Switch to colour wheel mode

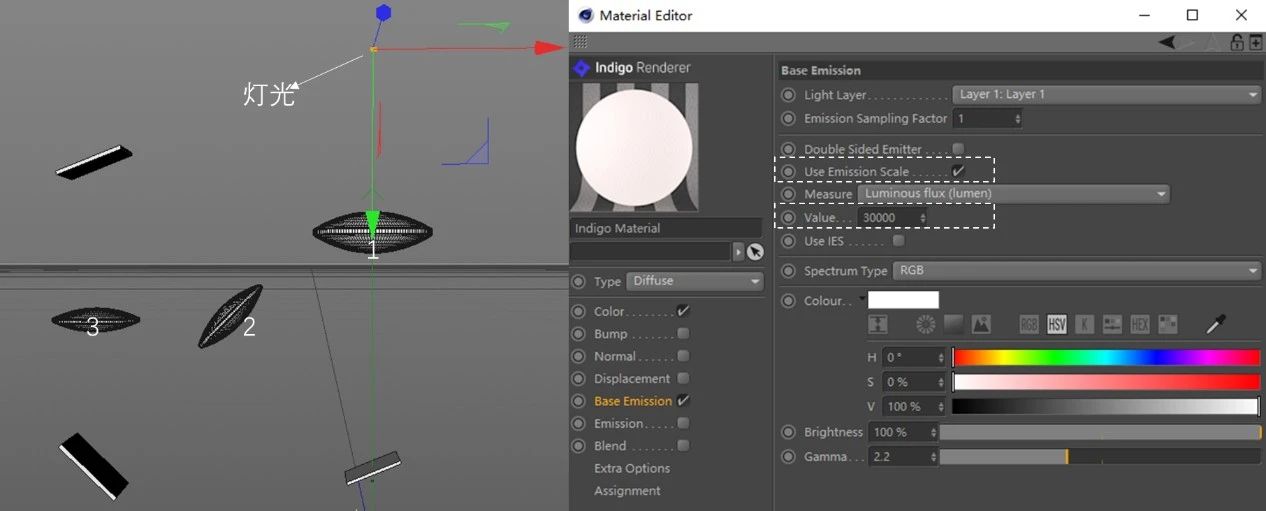[x=926, y=324]
